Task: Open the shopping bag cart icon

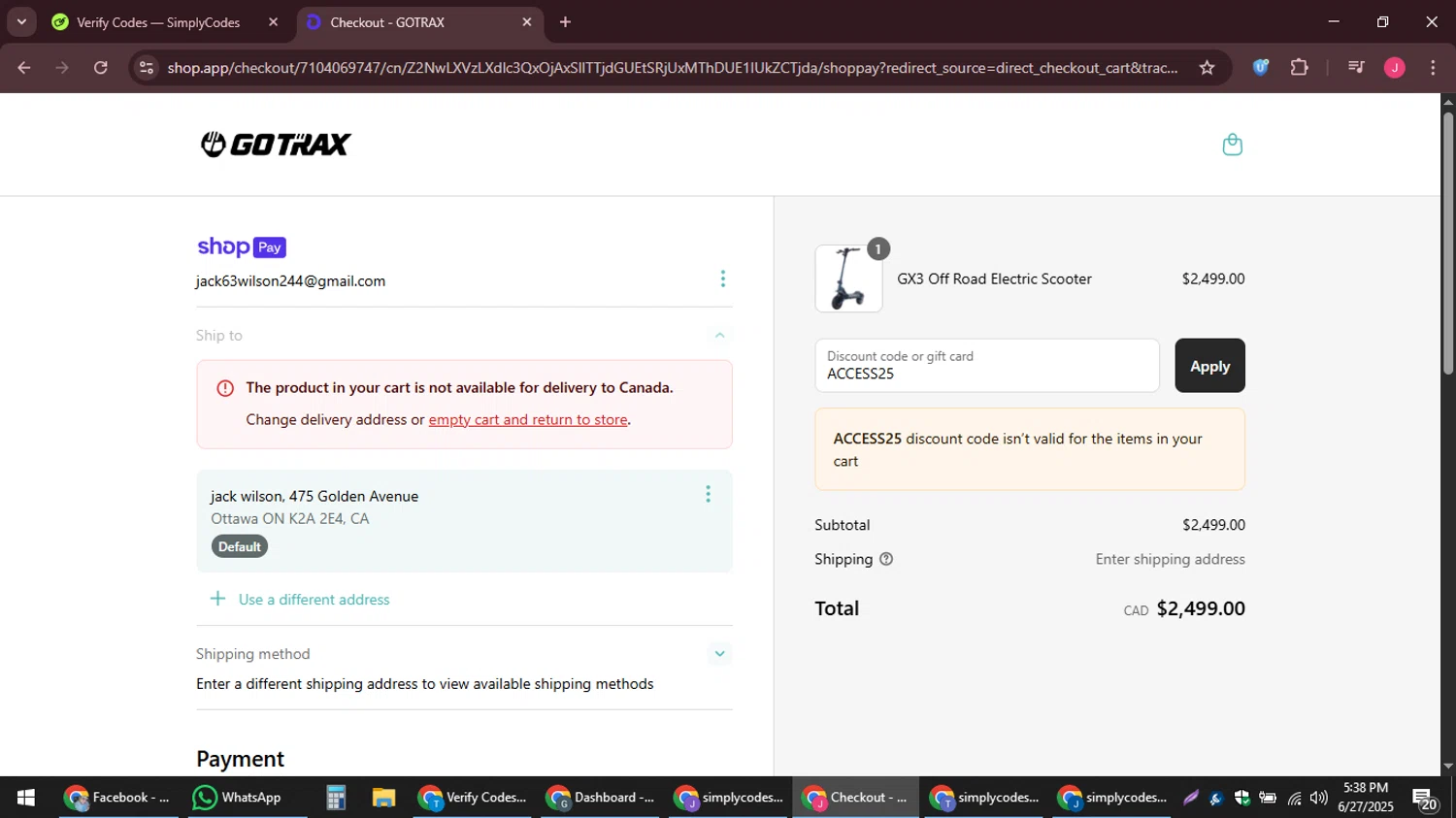Action: tap(1232, 145)
